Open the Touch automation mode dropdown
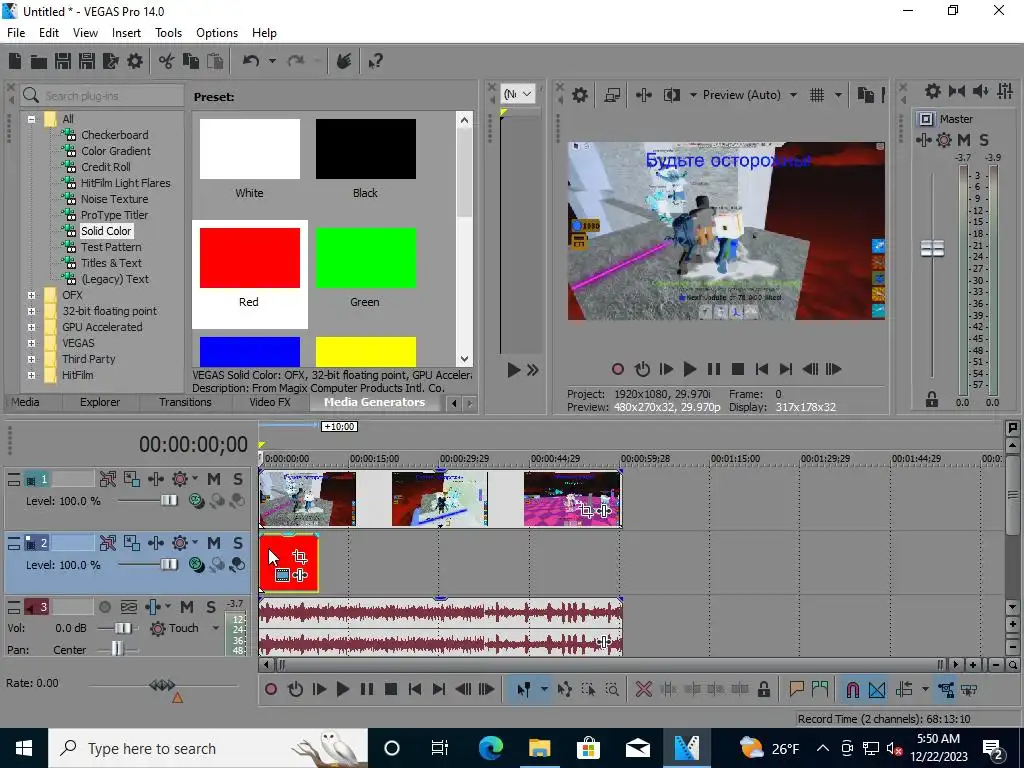This screenshot has width=1024, height=768. (216, 628)
